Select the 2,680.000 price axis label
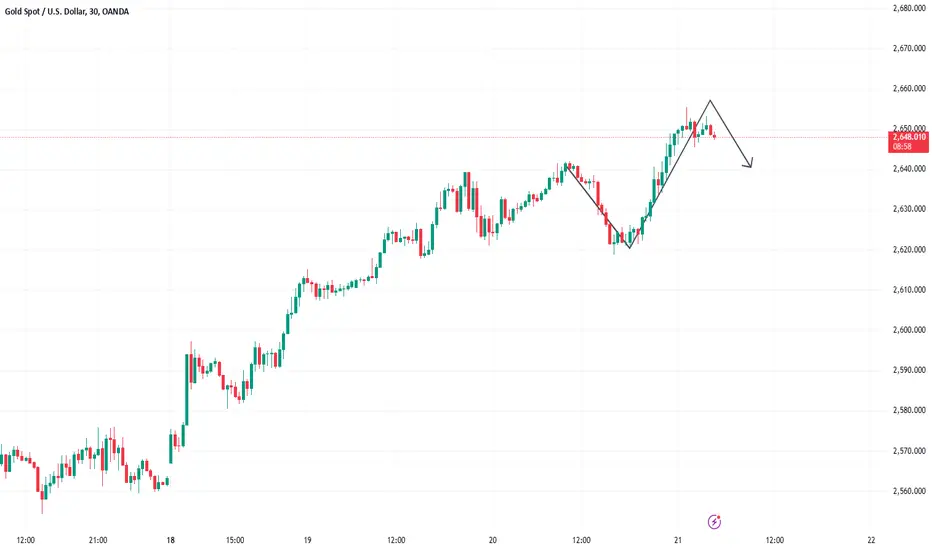The image size is (932, 550). point(909,8)
